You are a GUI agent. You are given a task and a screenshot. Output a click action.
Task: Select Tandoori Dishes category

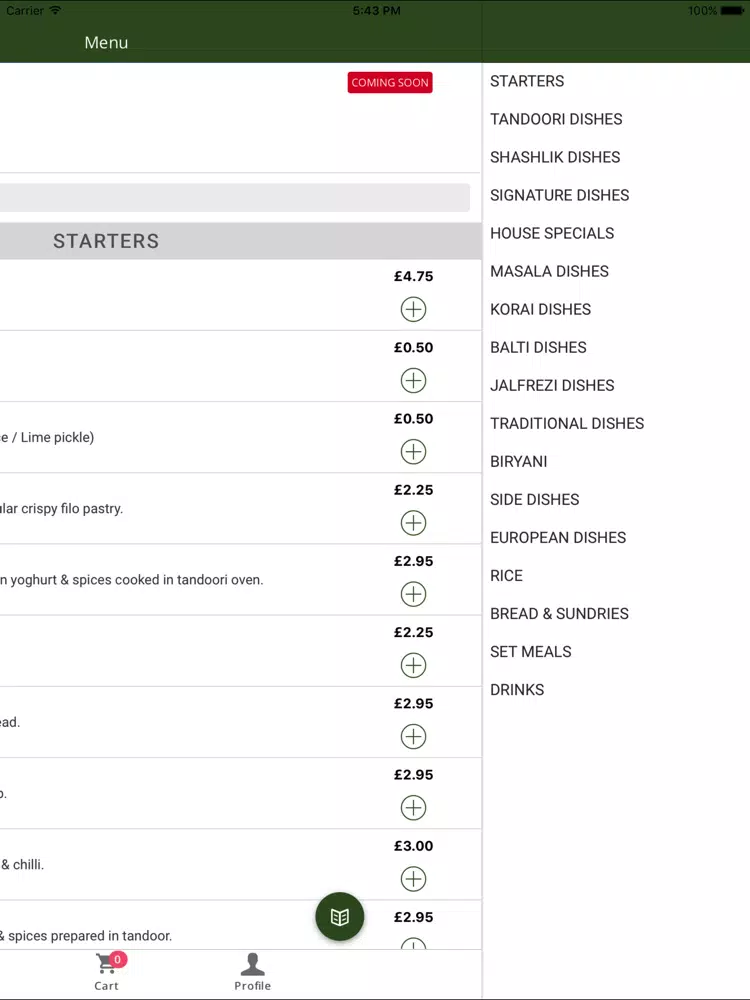pos(556,119)
